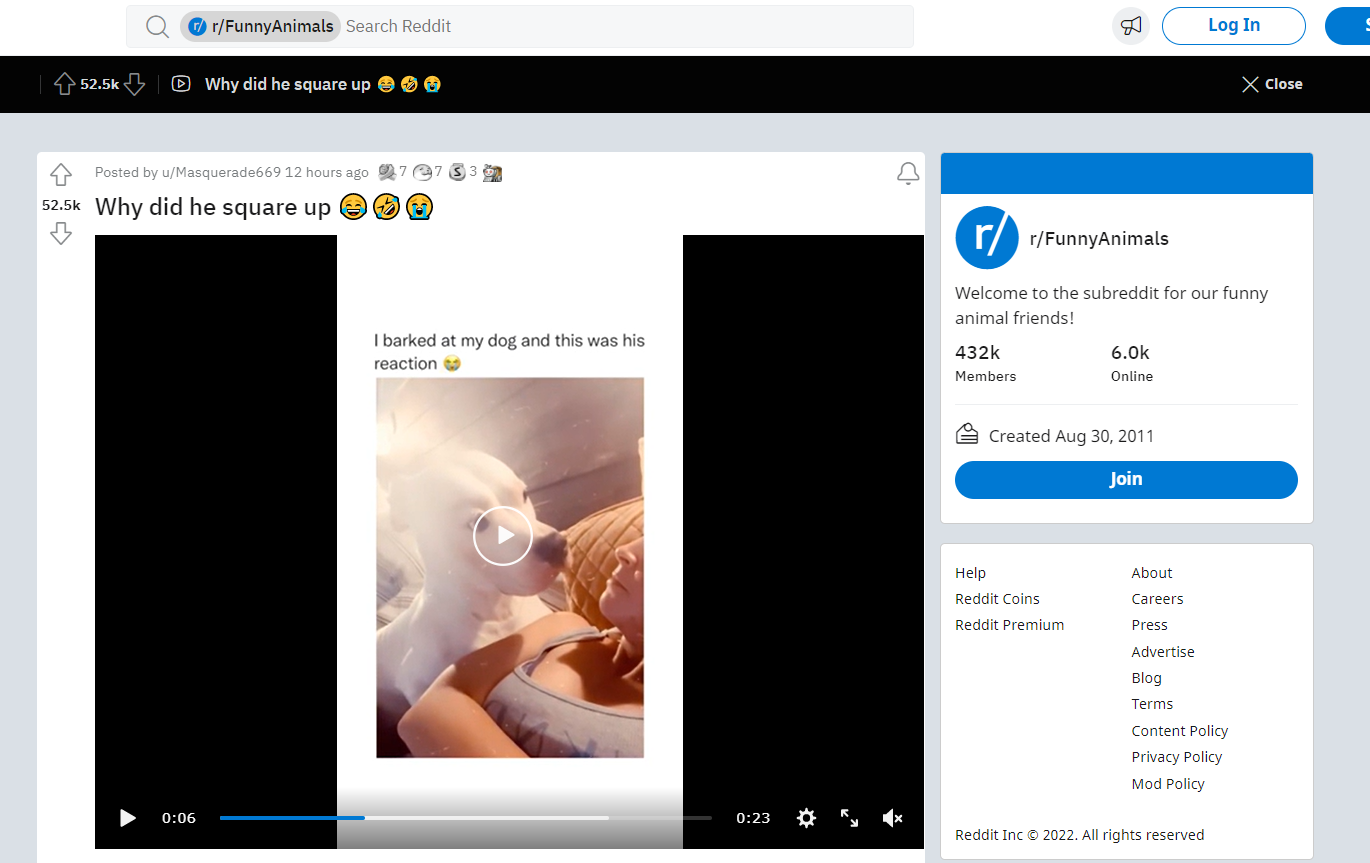Viewport: 1370px width, 863px height.
Task: Open the Press link
Action: (x=1149, y=625)
